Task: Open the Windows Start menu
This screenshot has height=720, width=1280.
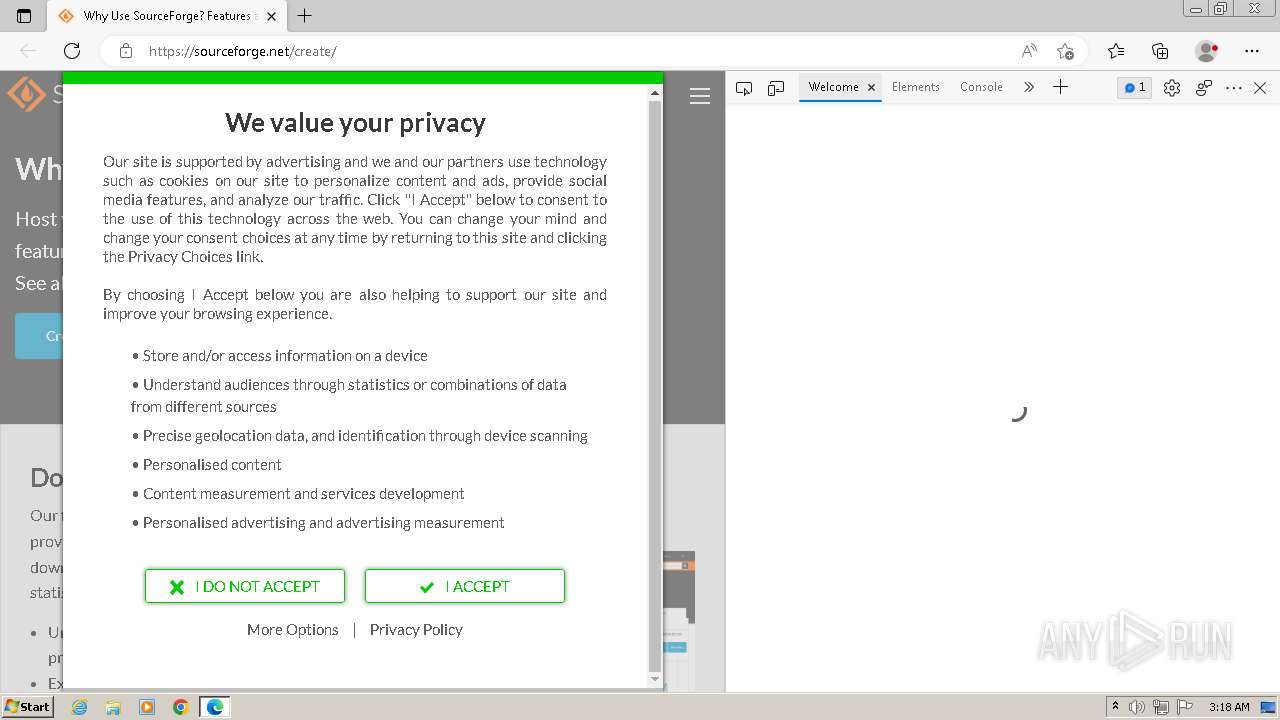Action: point(27,706)
